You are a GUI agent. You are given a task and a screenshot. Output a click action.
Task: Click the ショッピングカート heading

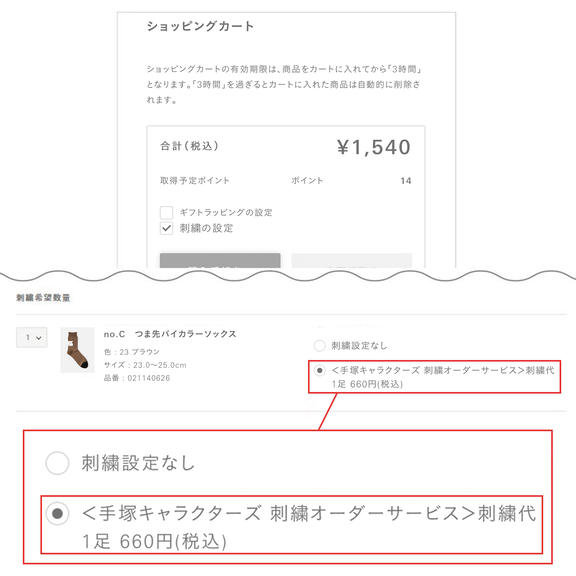(x=200, y=26)
